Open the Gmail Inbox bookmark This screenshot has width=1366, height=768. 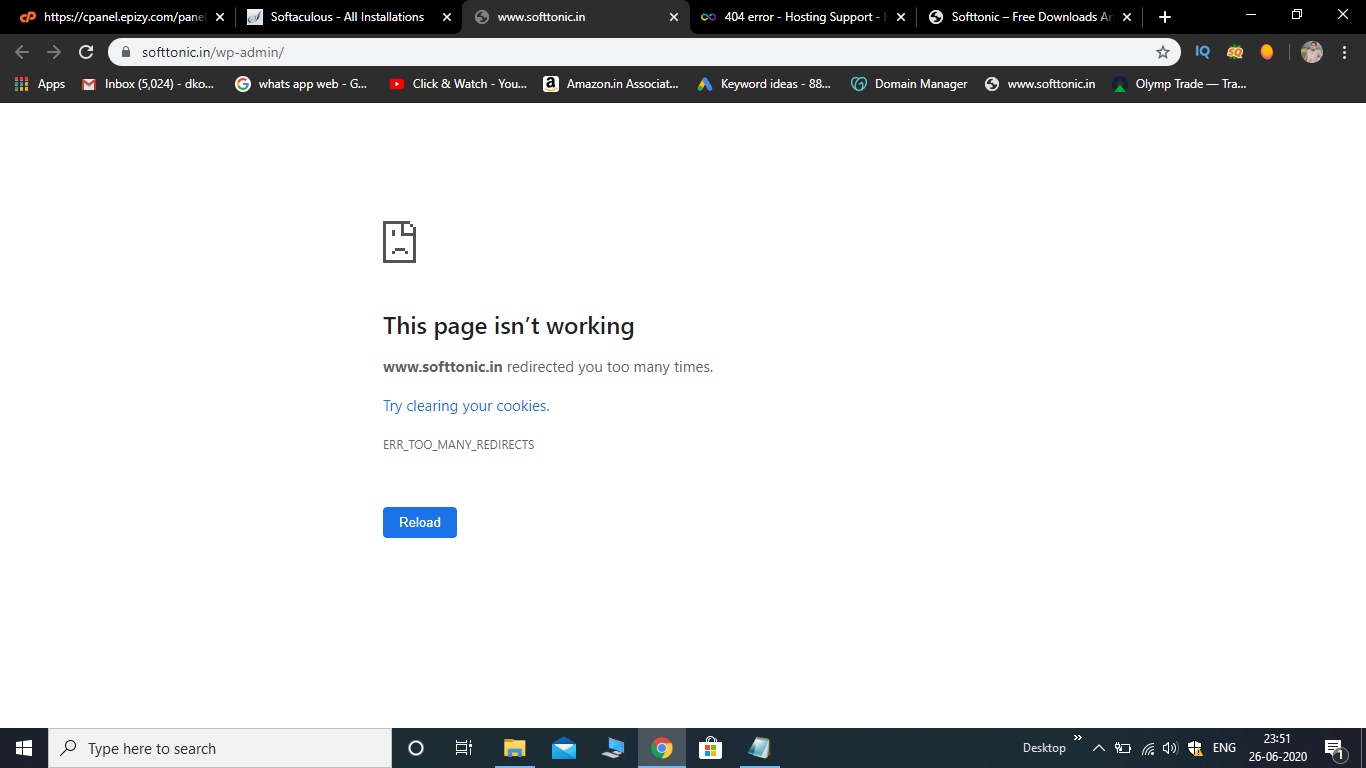click(148, 84)
